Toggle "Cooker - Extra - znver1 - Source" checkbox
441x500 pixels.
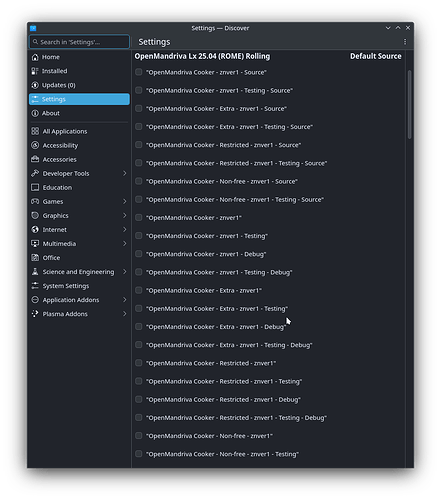(139, 108)
